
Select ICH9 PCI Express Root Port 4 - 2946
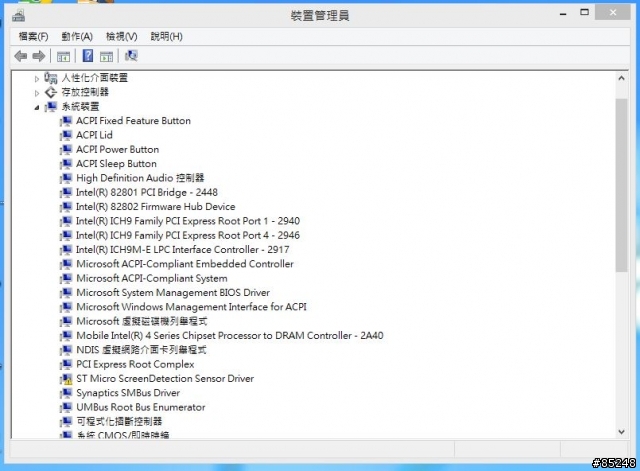188,235
